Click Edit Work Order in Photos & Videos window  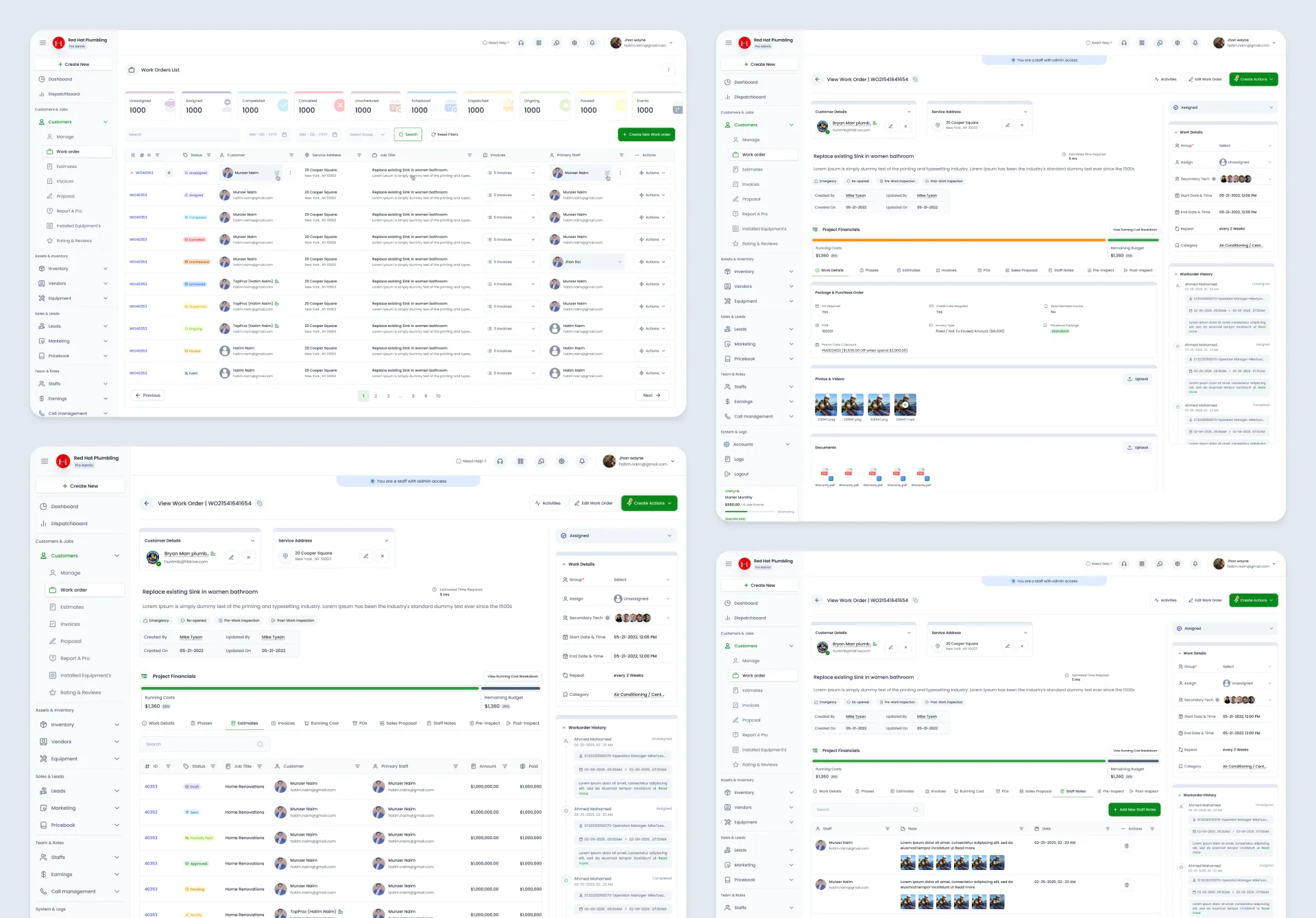[1205, 79]
